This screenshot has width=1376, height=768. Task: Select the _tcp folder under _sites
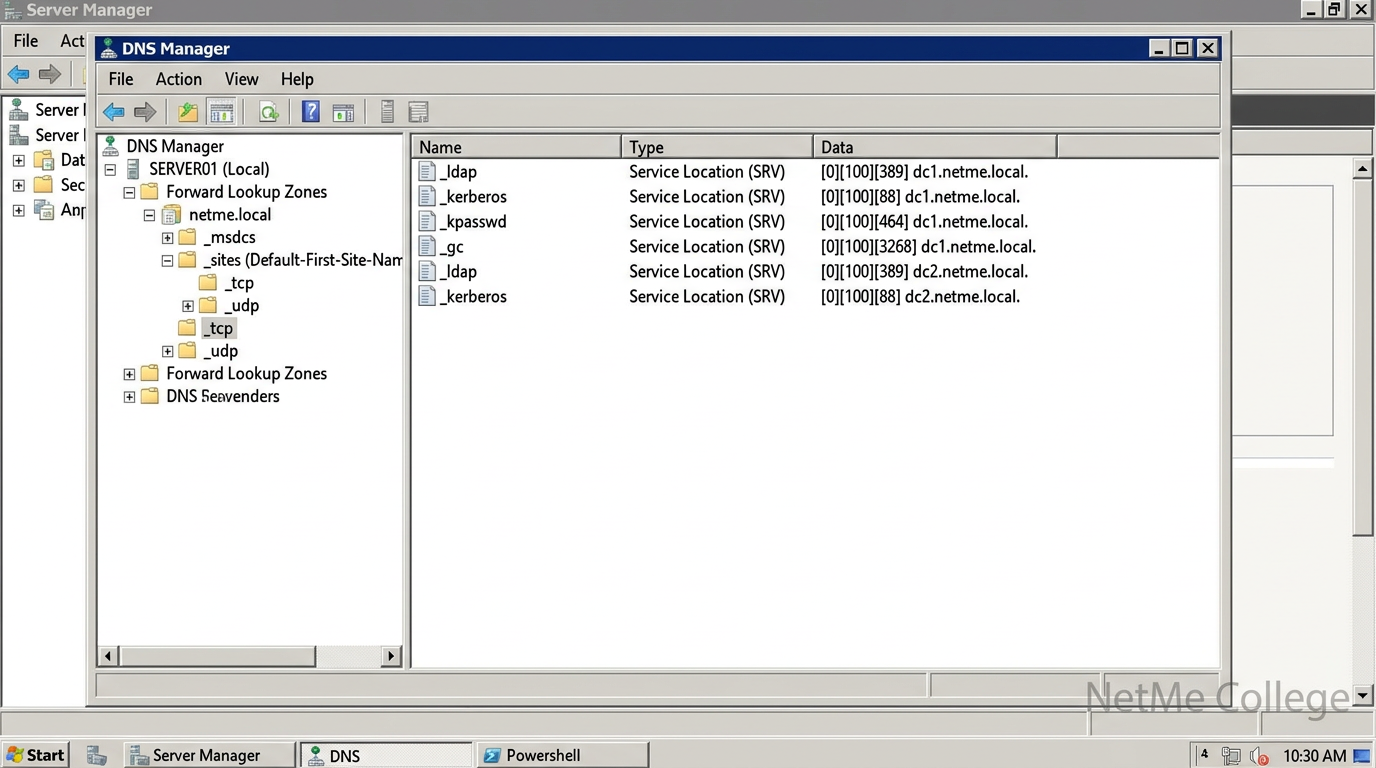239,283
